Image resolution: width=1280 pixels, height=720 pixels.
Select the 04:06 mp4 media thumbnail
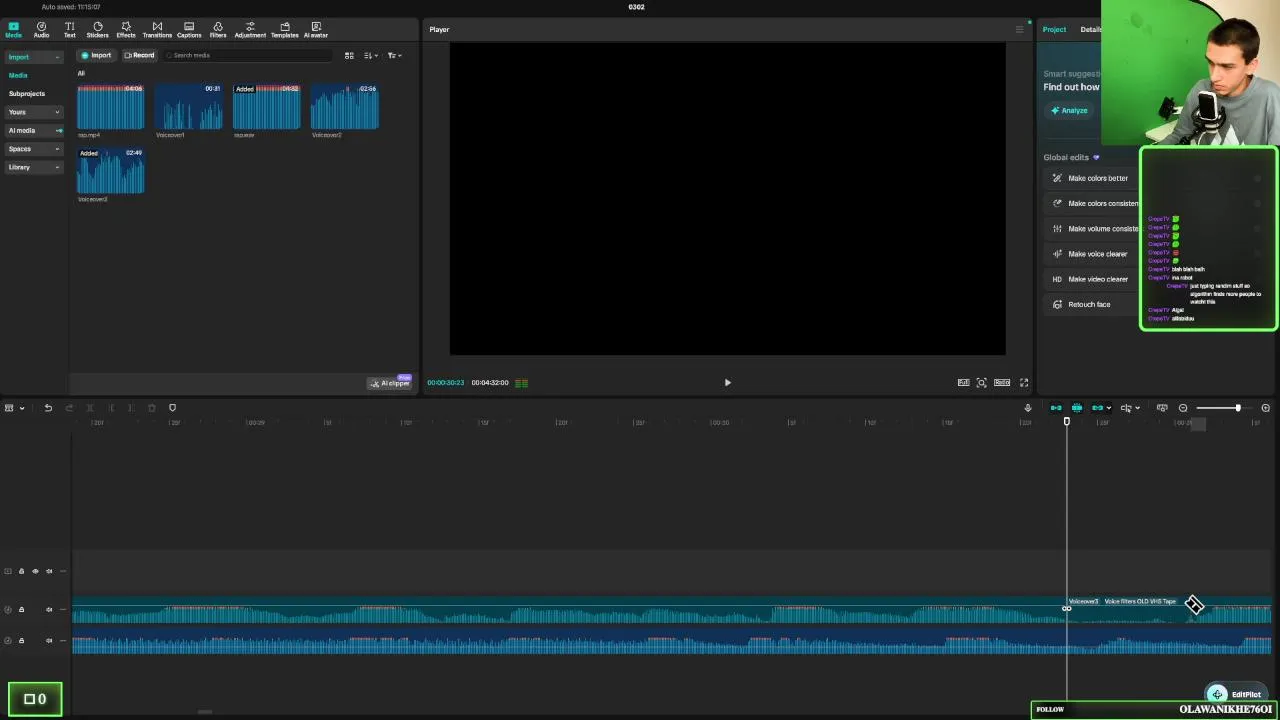(x=111, y=107)
